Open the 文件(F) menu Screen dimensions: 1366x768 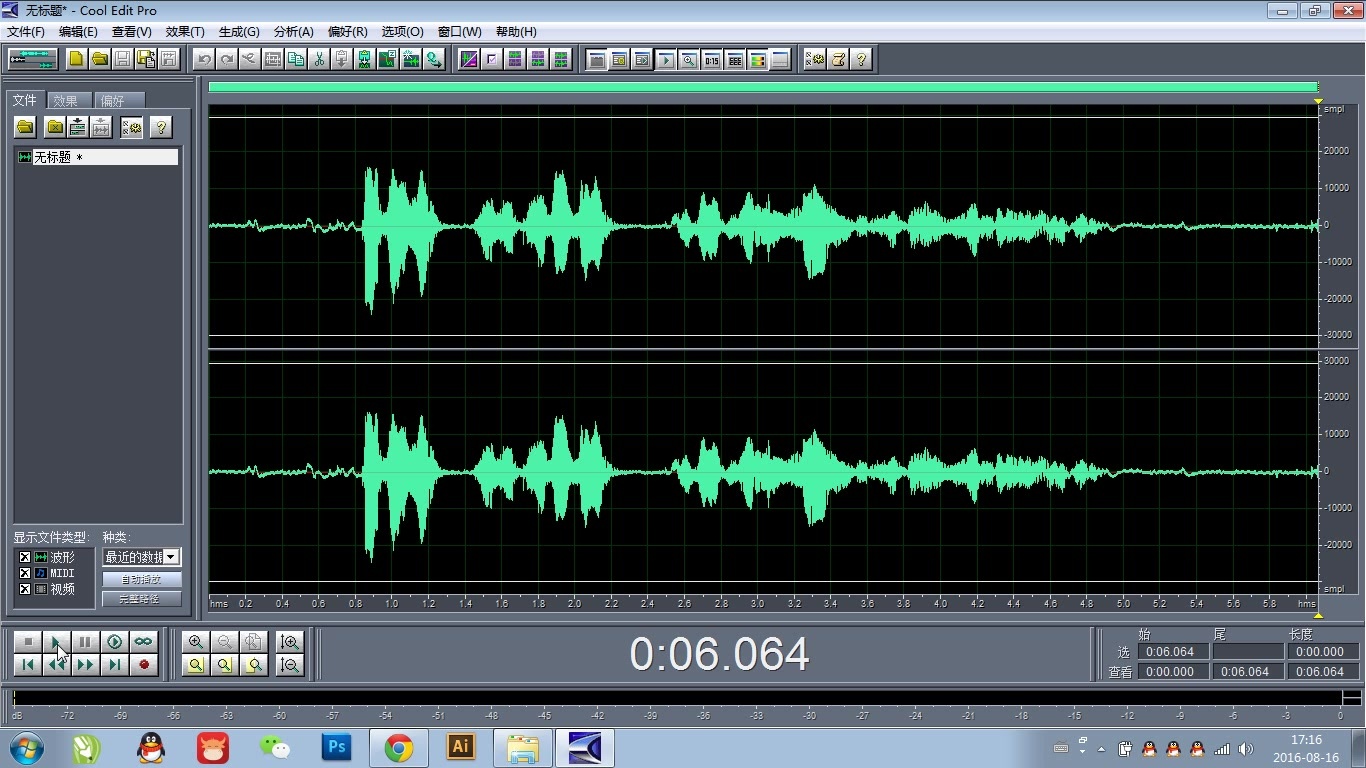click(x=26, y=32)
